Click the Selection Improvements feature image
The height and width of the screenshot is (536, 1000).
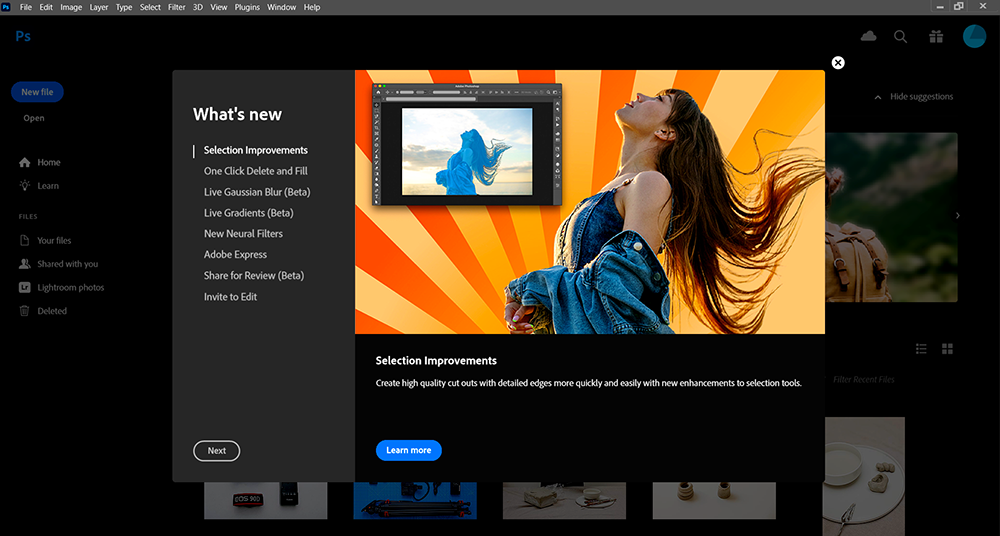[x=590, y=202]
